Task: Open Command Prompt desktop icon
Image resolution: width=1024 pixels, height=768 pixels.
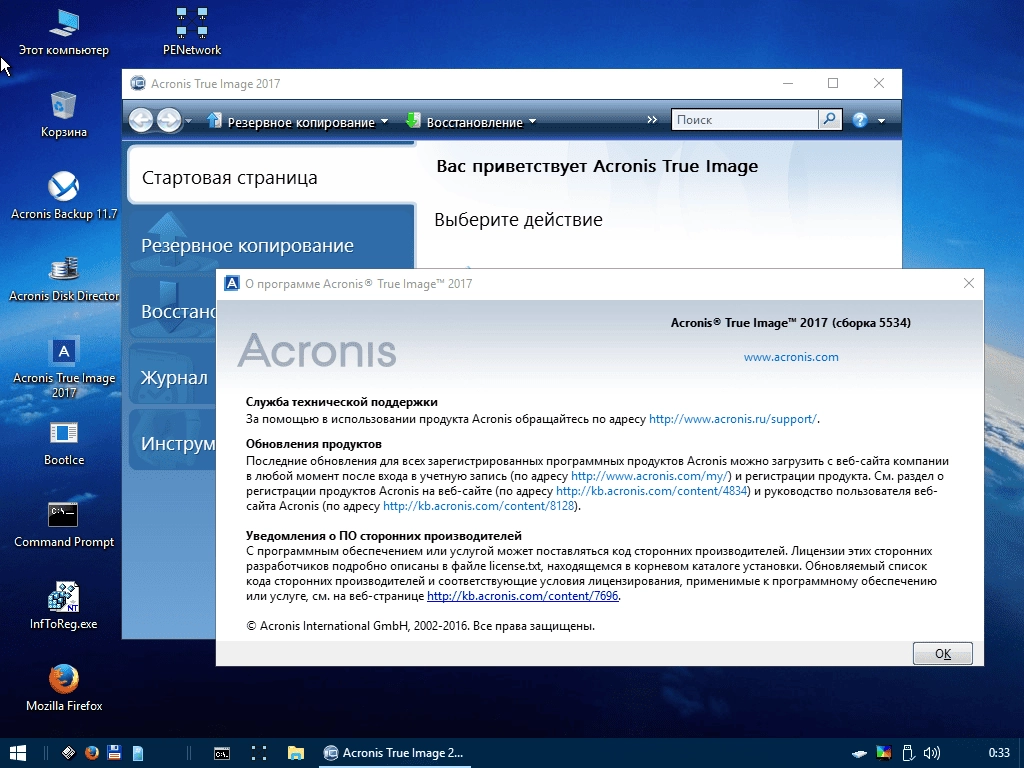Action: [x=63, y=525]
